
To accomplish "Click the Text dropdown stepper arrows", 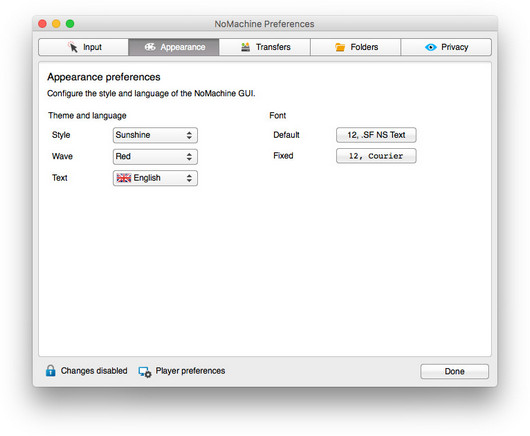I will pos(189,178).
